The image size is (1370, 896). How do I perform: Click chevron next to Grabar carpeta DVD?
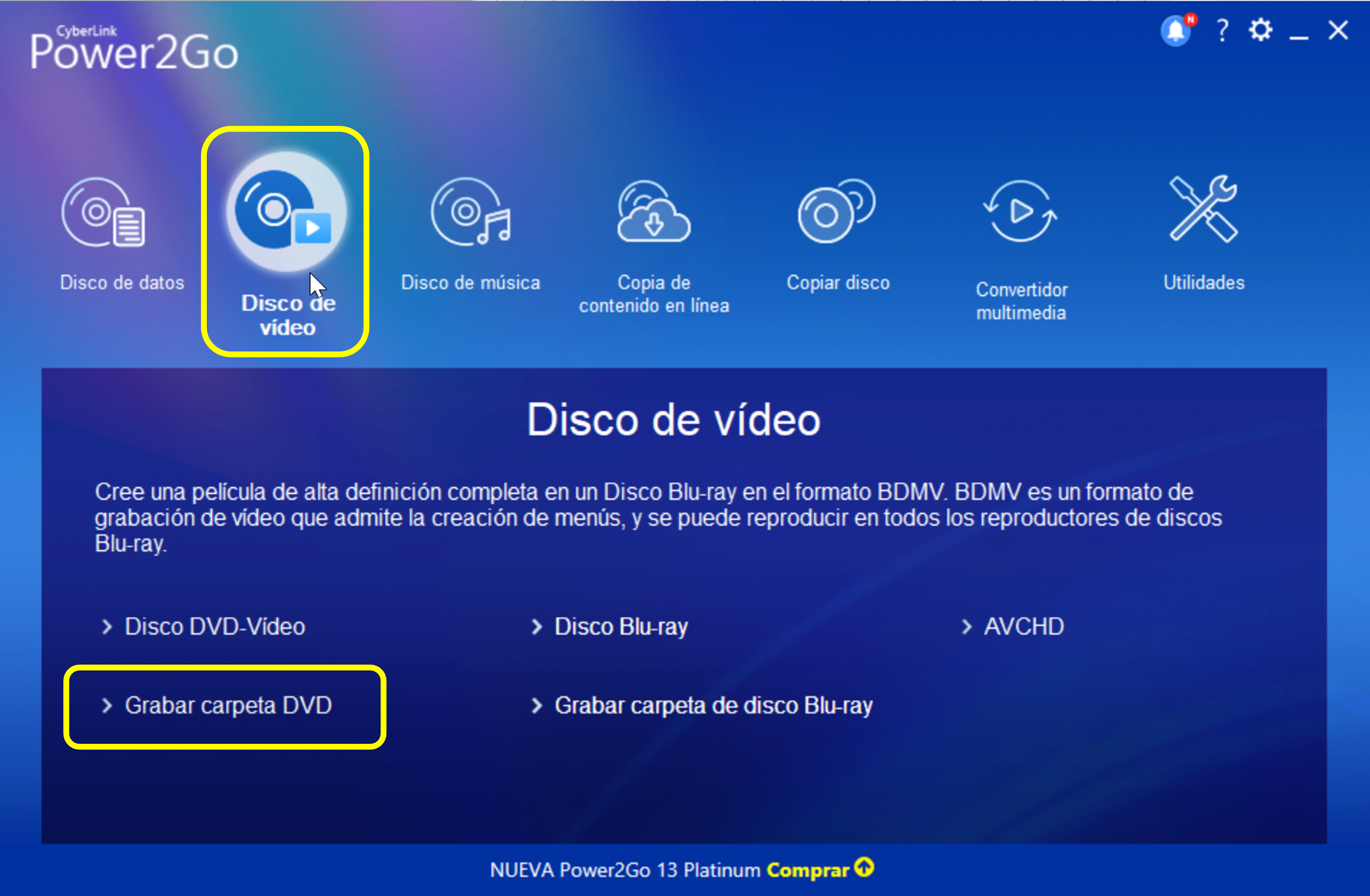click(x=106, y=705)
